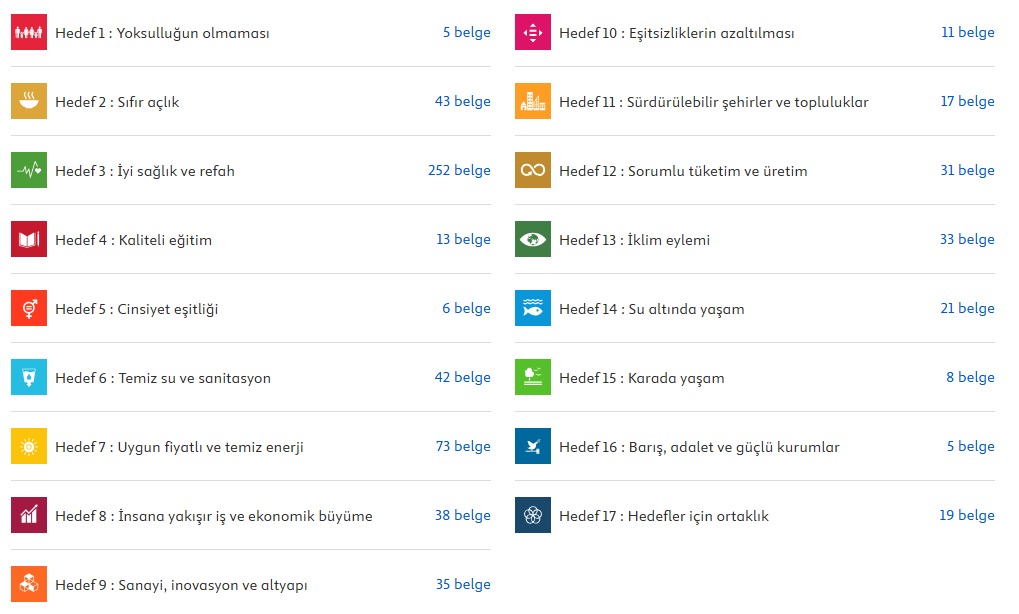Viewport: 1019px width, 614px height.
Task: Click the Hedef 14 fish icon
Action: (533, 309)
